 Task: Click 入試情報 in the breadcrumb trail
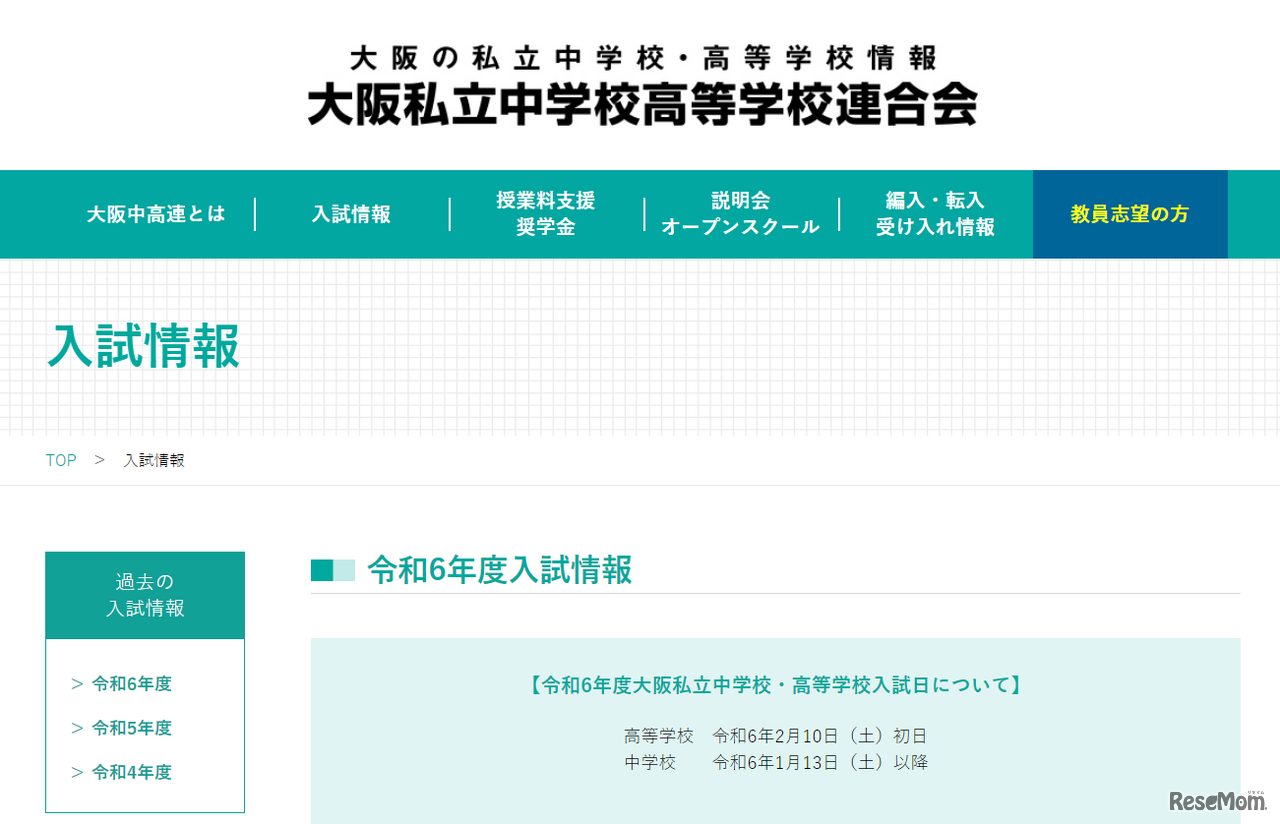click(x=154, y=460)
